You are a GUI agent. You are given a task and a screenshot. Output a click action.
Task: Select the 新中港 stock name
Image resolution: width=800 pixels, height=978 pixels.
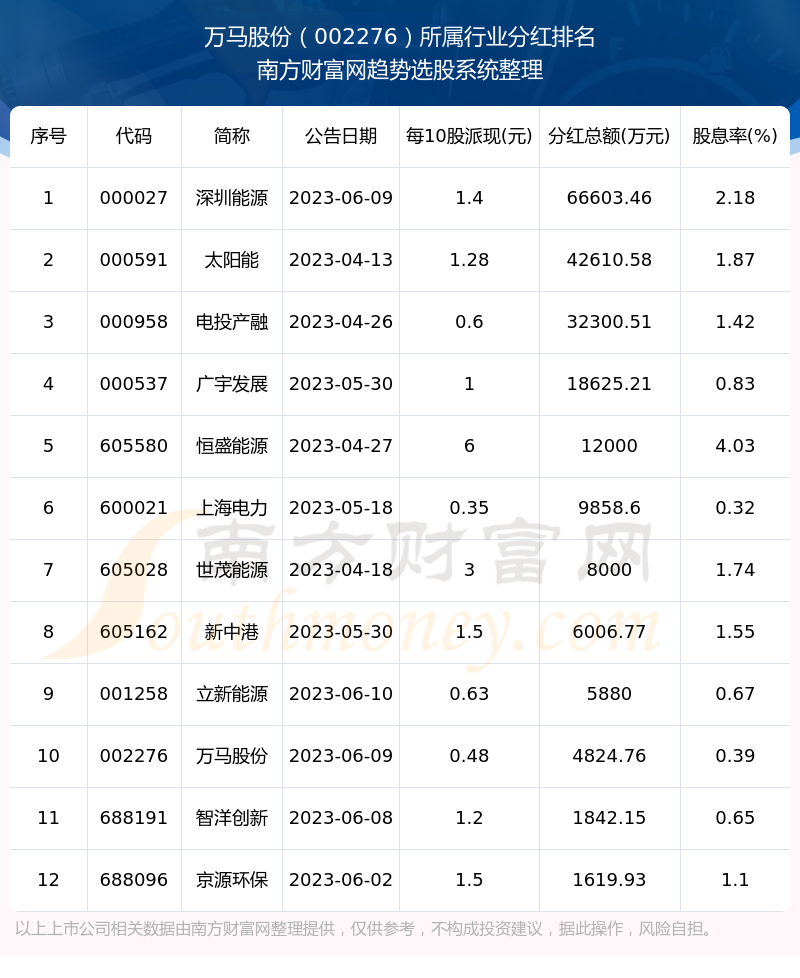(232, 632)
